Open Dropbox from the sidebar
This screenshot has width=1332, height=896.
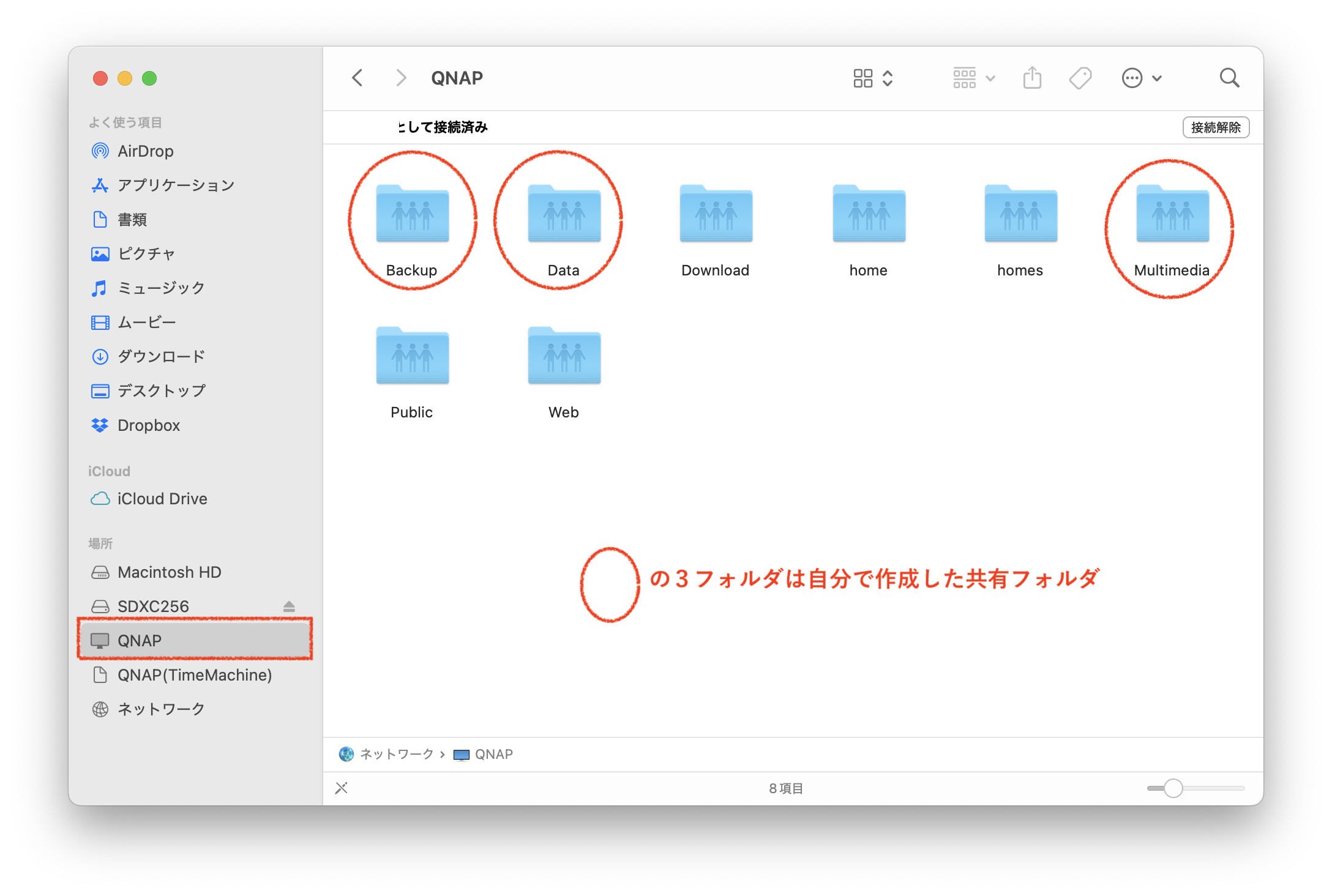pos(148,425)
